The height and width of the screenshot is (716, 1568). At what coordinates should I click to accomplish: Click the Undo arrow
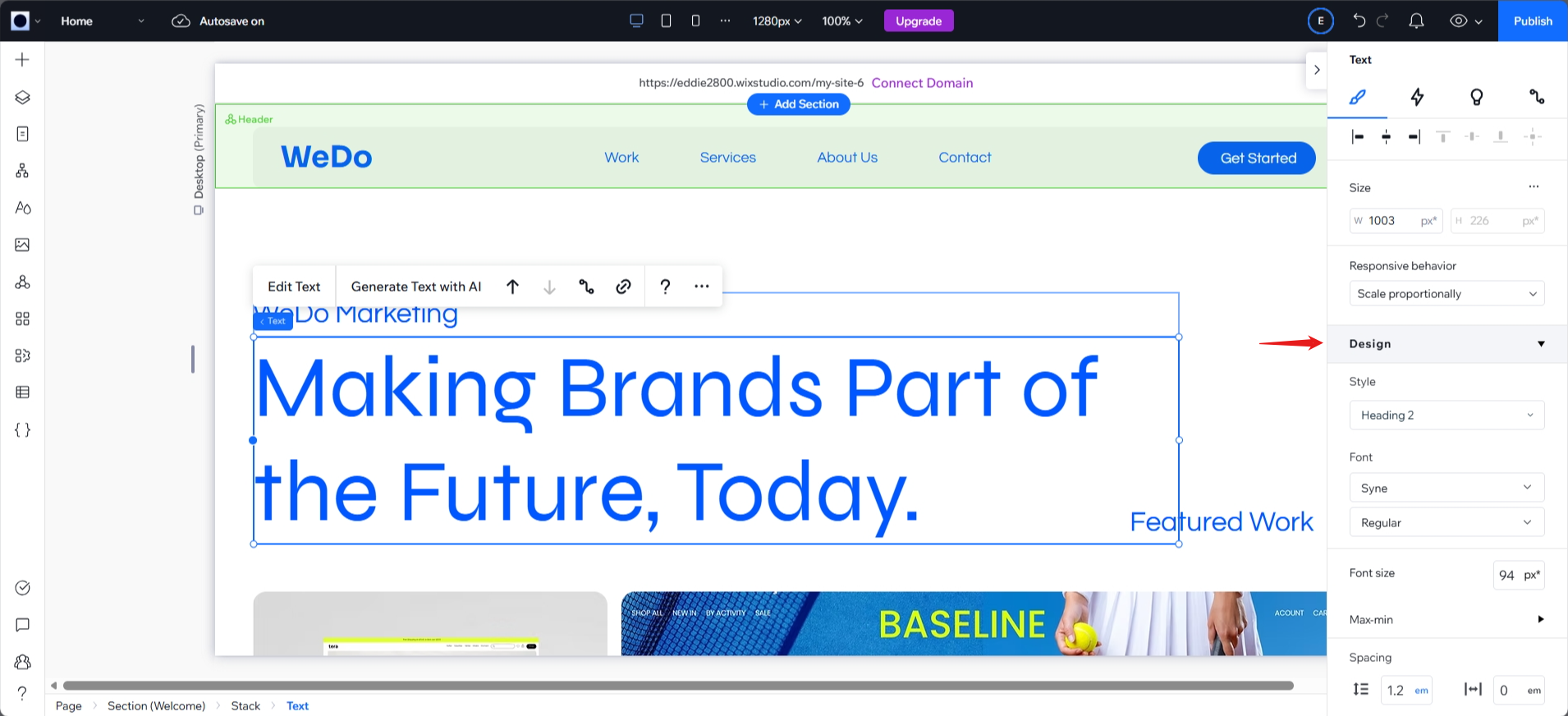point(1359,21)
